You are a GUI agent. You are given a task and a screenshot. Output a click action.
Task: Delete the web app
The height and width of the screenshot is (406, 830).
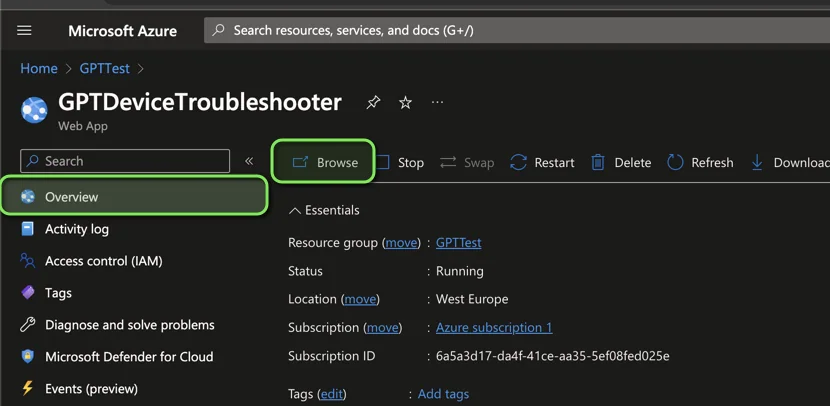tap(621, 163)
